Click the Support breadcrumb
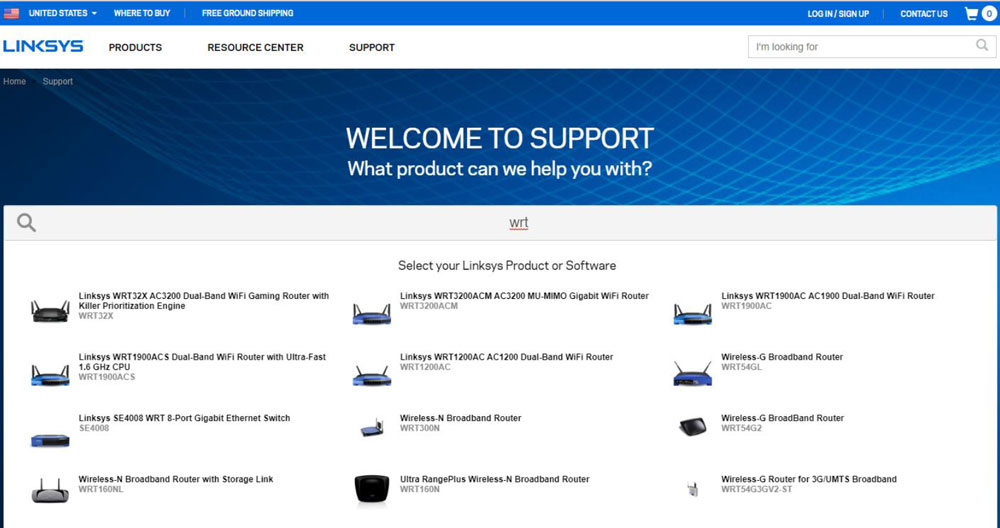 click(57, 82)
